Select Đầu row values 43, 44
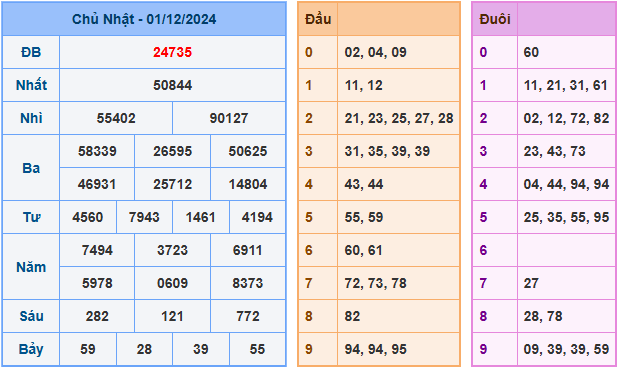 364,184
